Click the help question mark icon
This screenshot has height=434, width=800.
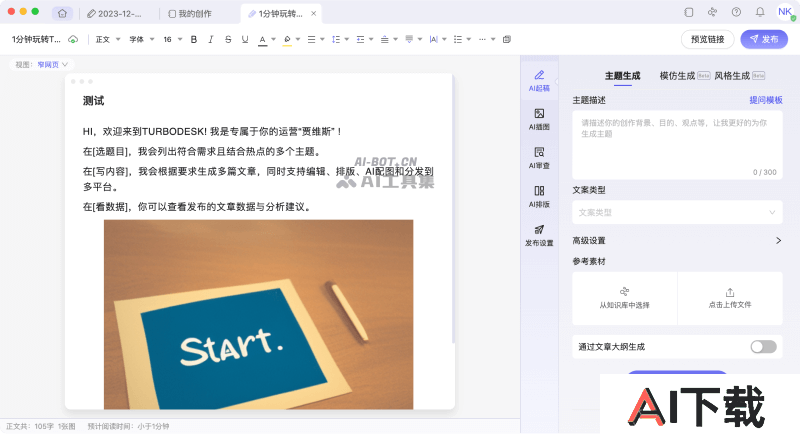pyautogui.click(x=736, y=12)
